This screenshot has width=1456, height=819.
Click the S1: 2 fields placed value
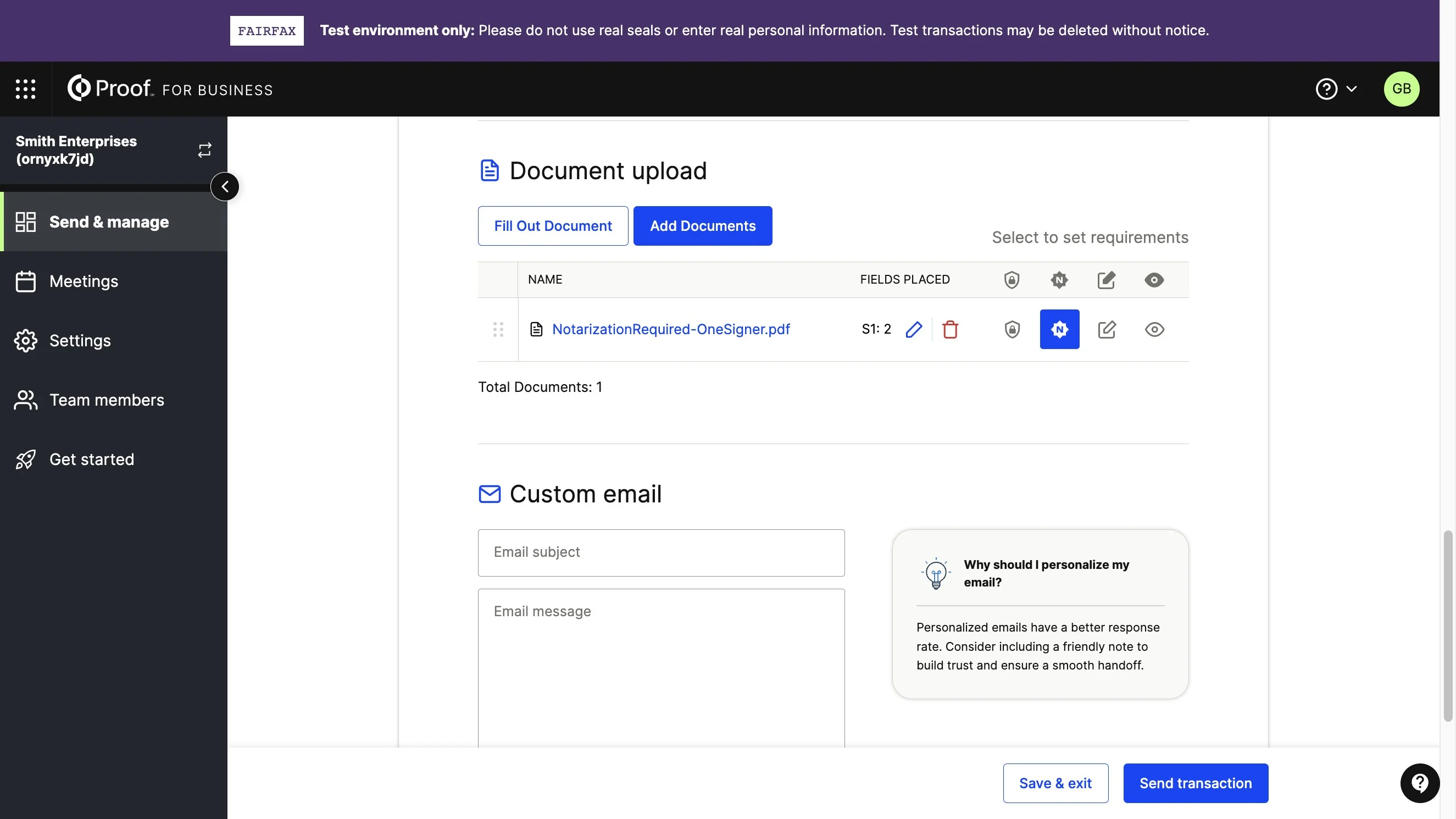coord(876,329)
